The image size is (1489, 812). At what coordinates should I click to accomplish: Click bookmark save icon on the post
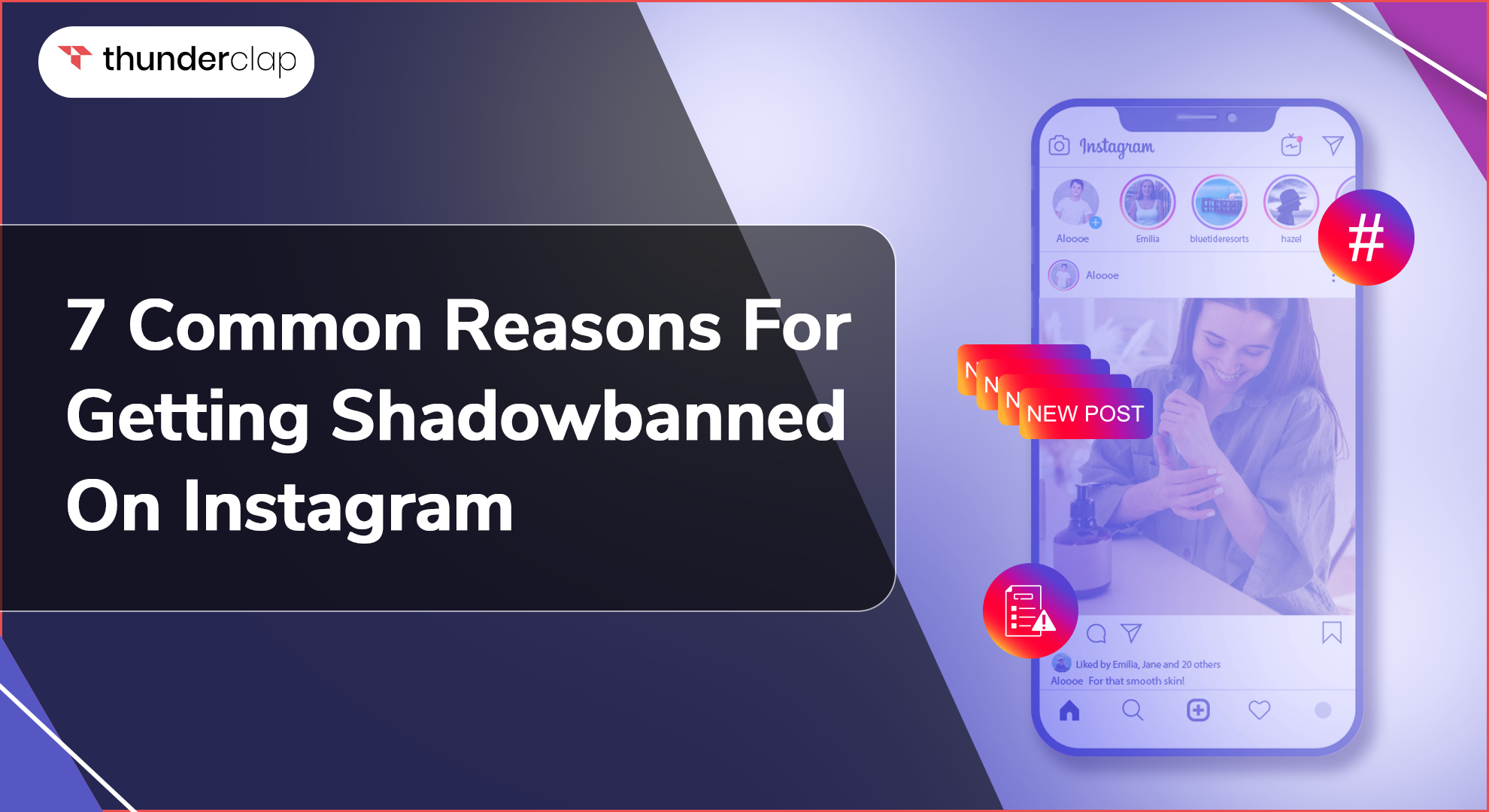click(x=1330, y=633)
